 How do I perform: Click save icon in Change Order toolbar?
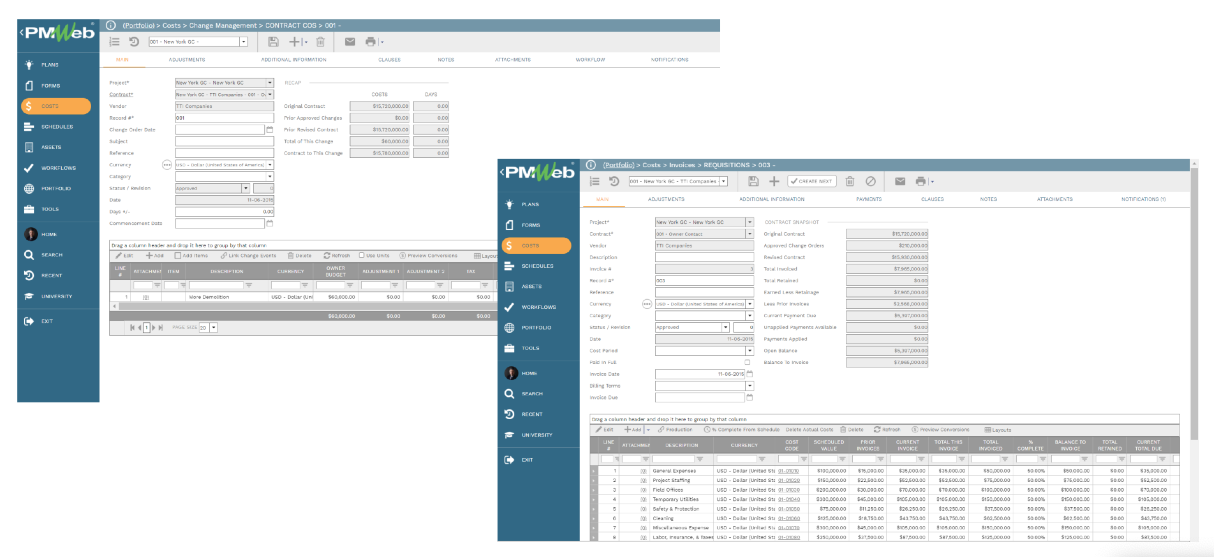click(273, 42)
